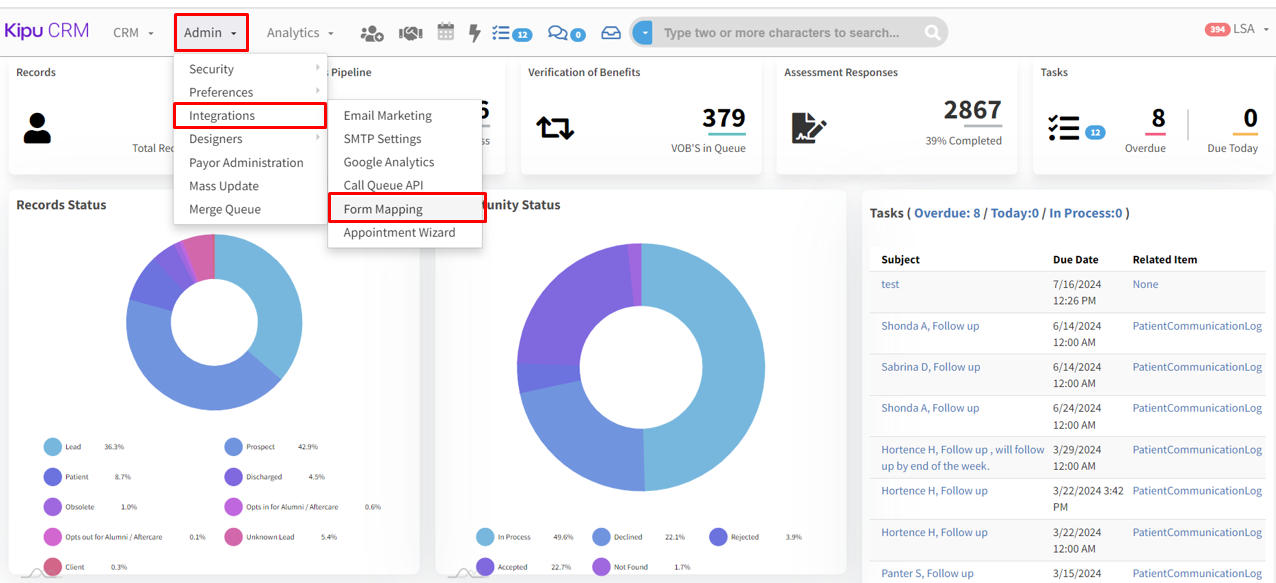The width and height of the screenshot is (1276, 583).
Task: Click the add new contact icon
Action: click(371, 33)
